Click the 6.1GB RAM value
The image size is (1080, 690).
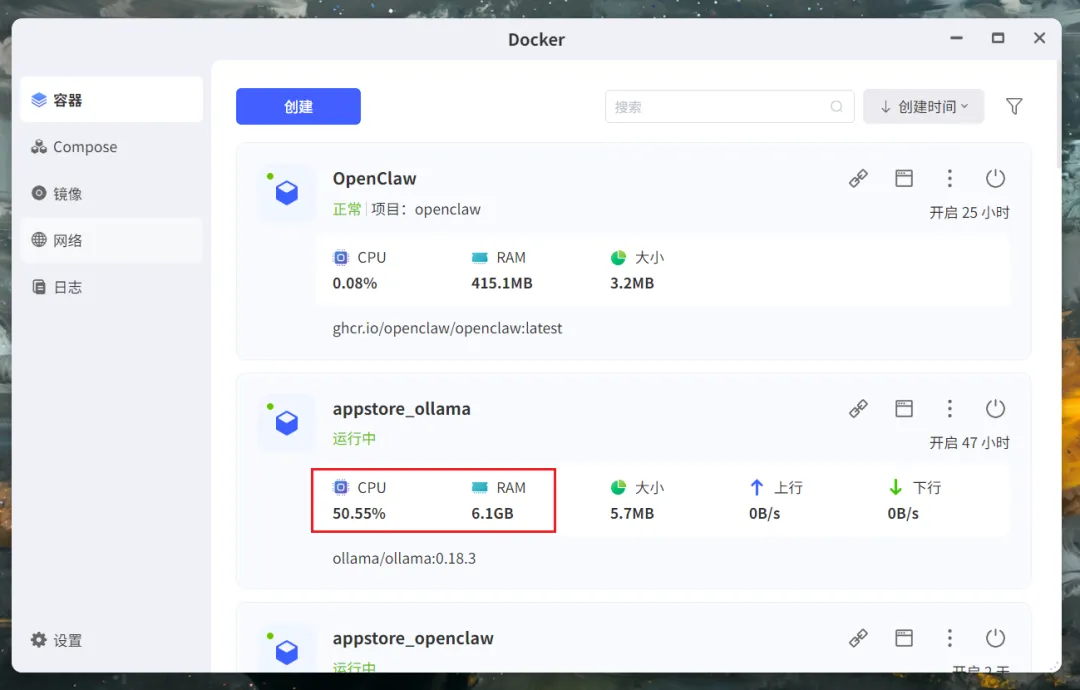click(492, 513)
